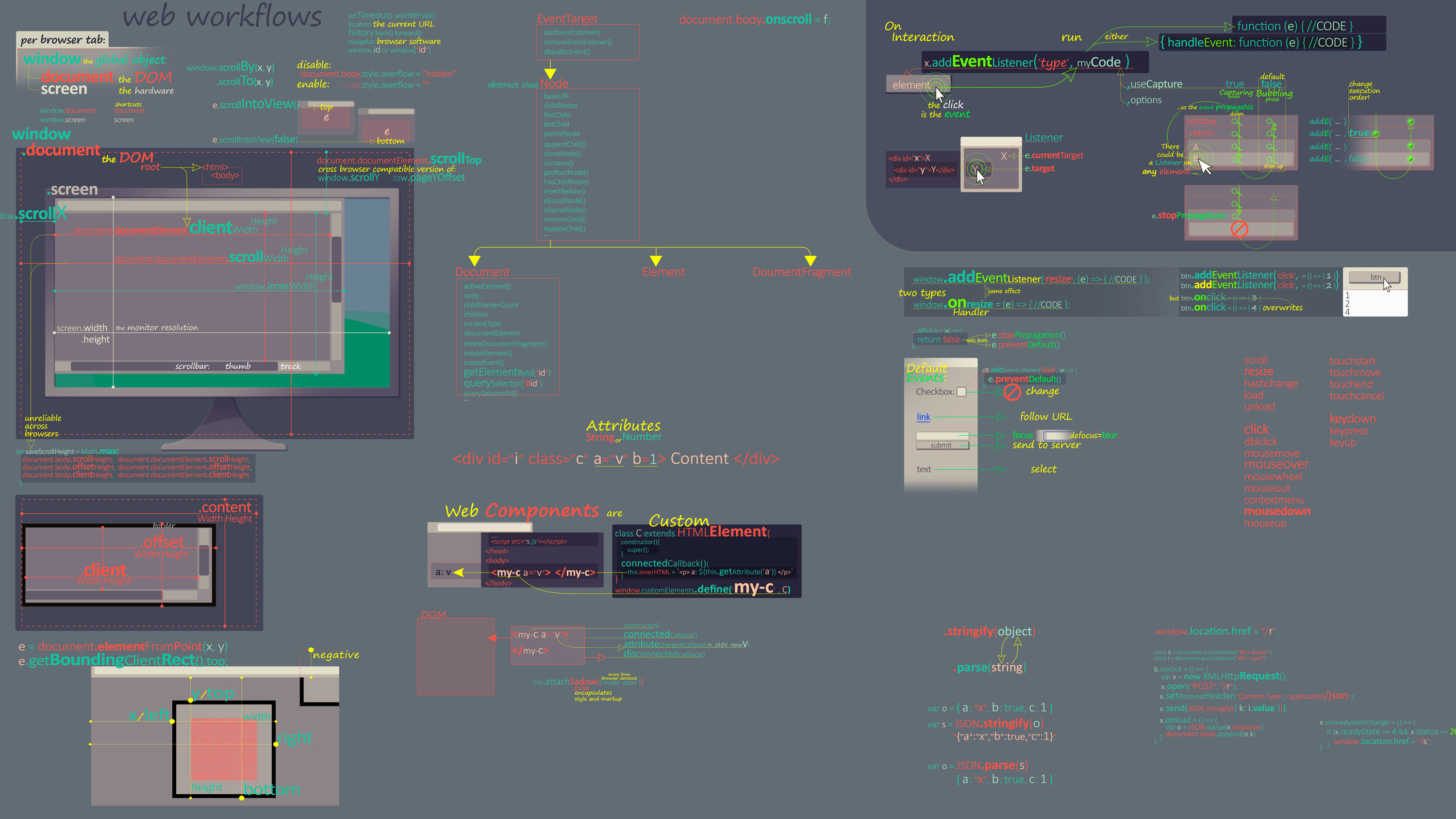Screen dimensions: 1456x819
Task: Click "keypress" in the events list
Action: click(1349, 431)
